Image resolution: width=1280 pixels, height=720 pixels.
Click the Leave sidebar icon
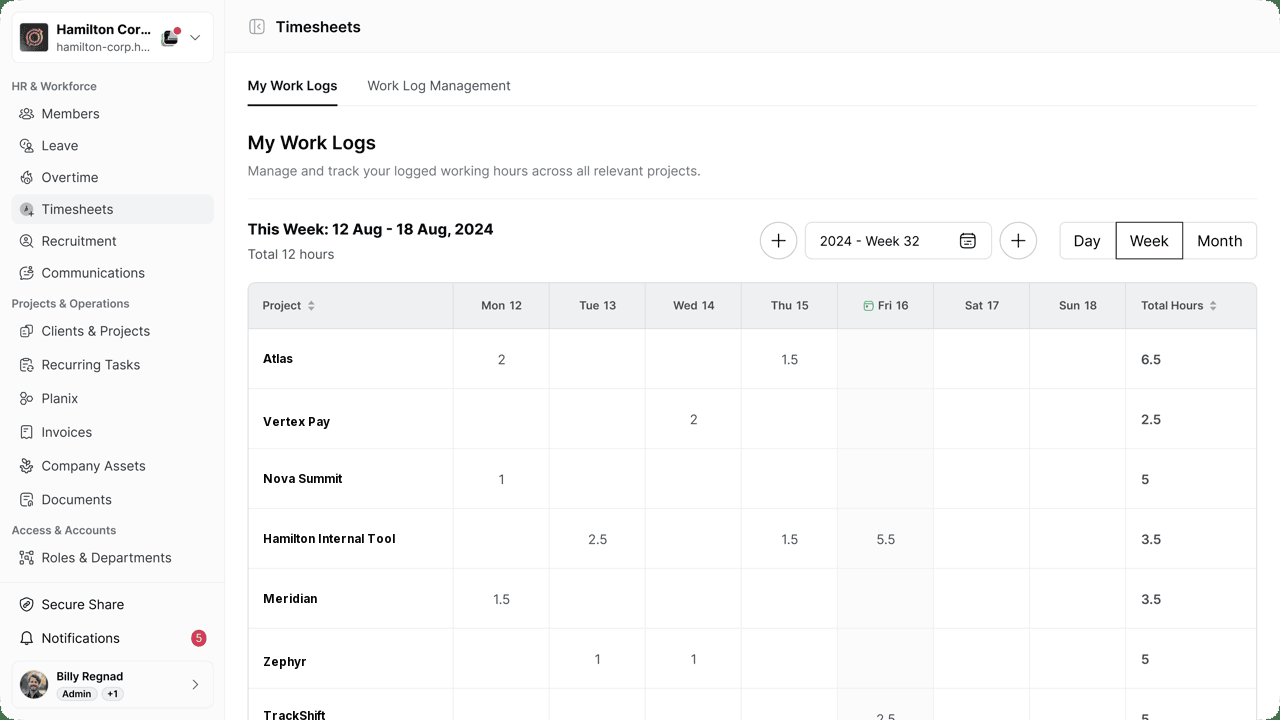(27, 146)
